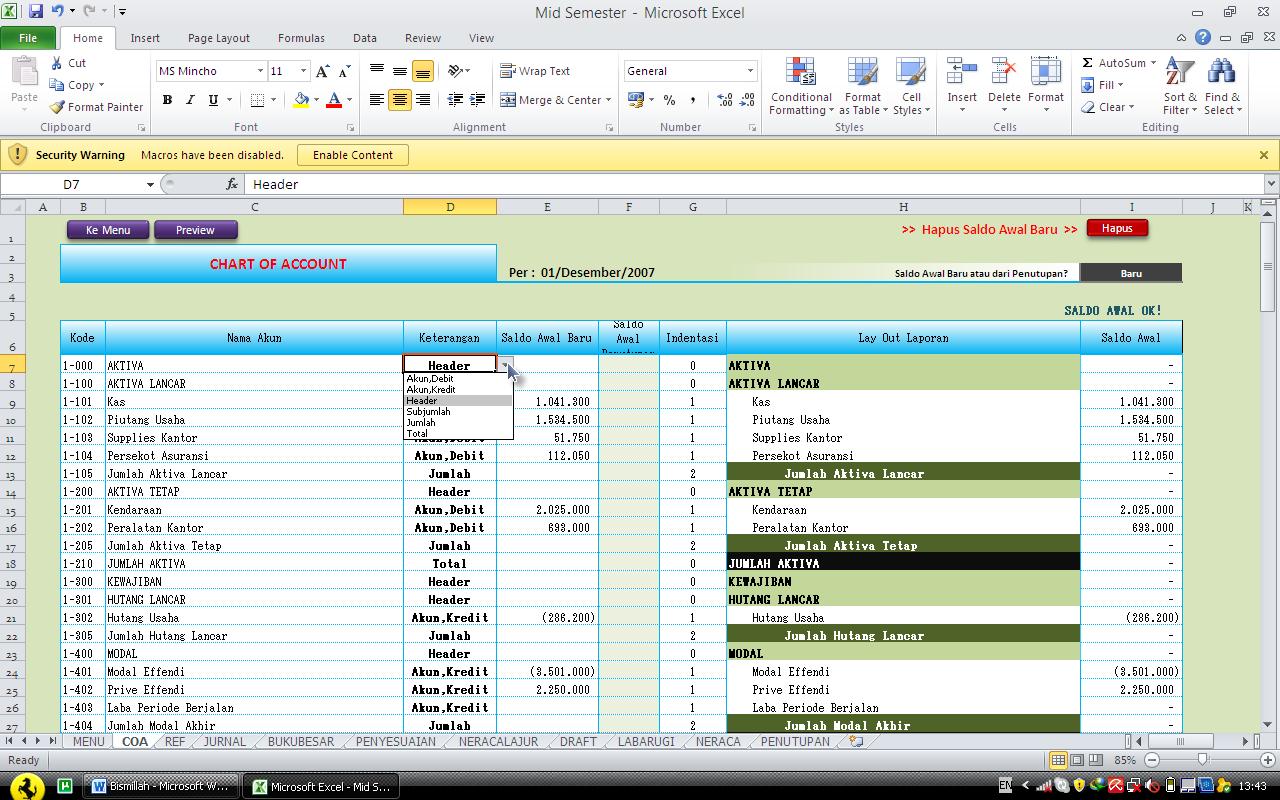Viewport: 1280px width, 800px height.
Task: Open Conditional Formatting menu
Action: [800, 87]
